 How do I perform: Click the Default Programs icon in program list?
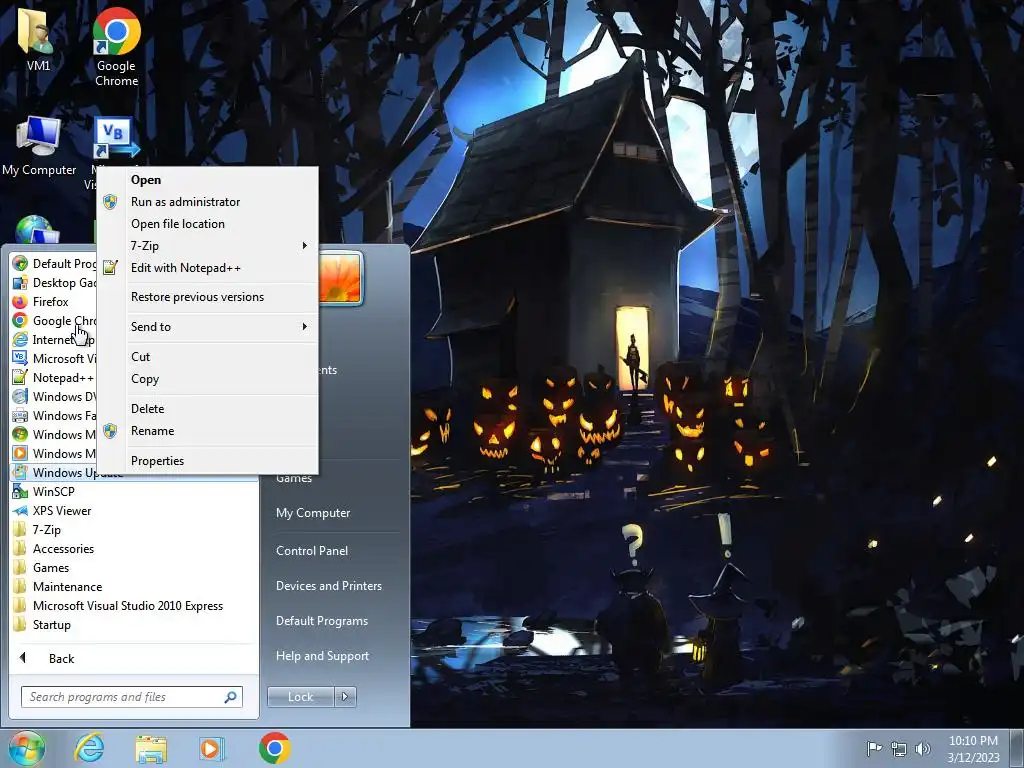(x=20, y=263)
